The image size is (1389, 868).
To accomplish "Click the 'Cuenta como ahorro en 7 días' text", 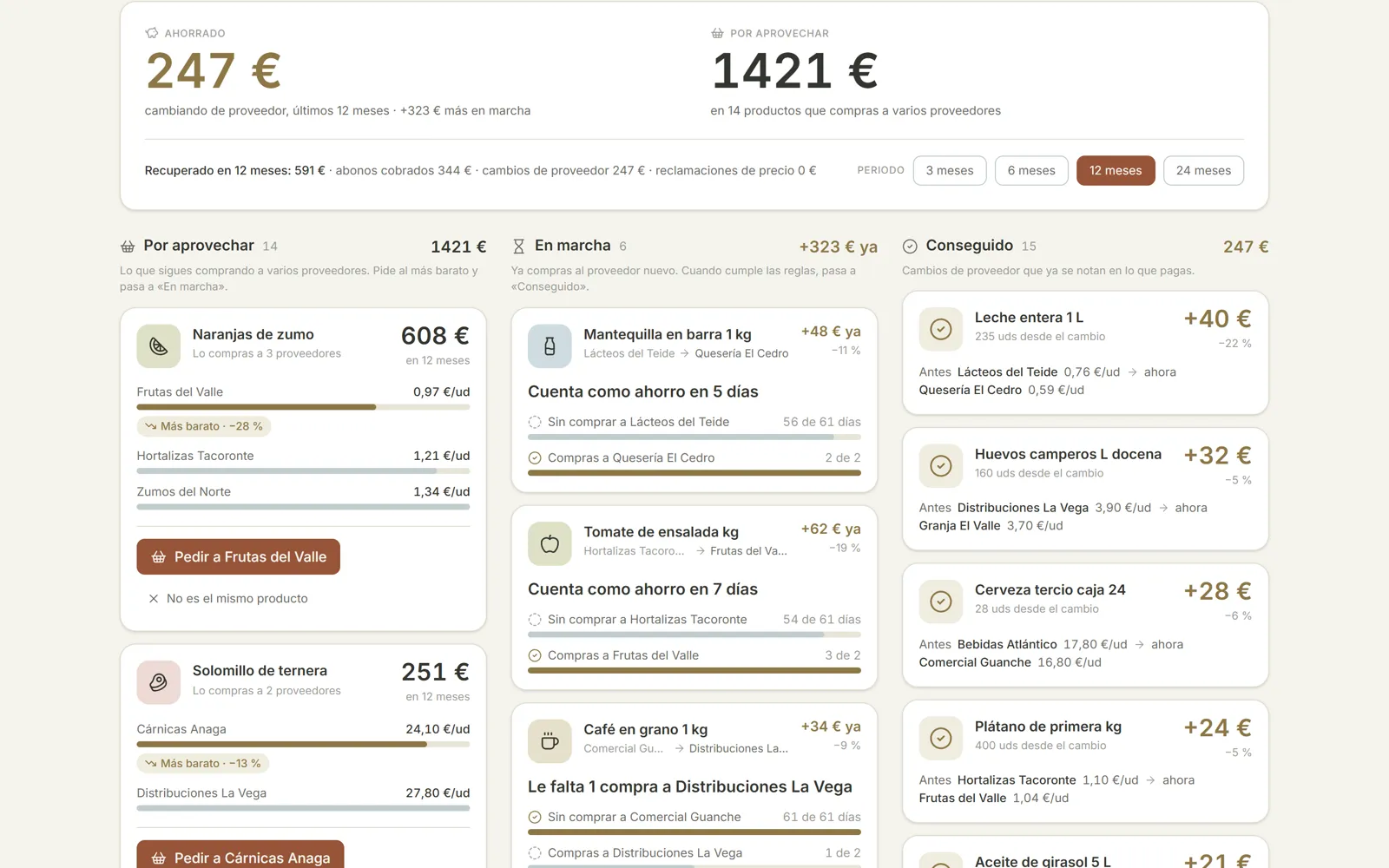I will coord(643,589).
